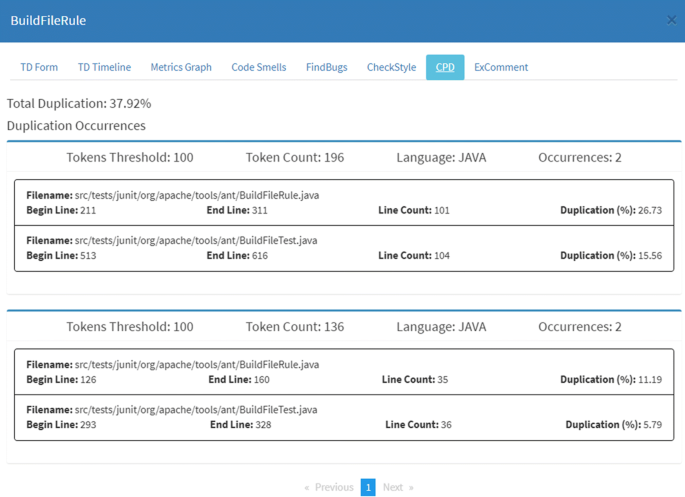Click the Next pagination link
Viewport: 685px width, 497px height.
coord(397,487)
